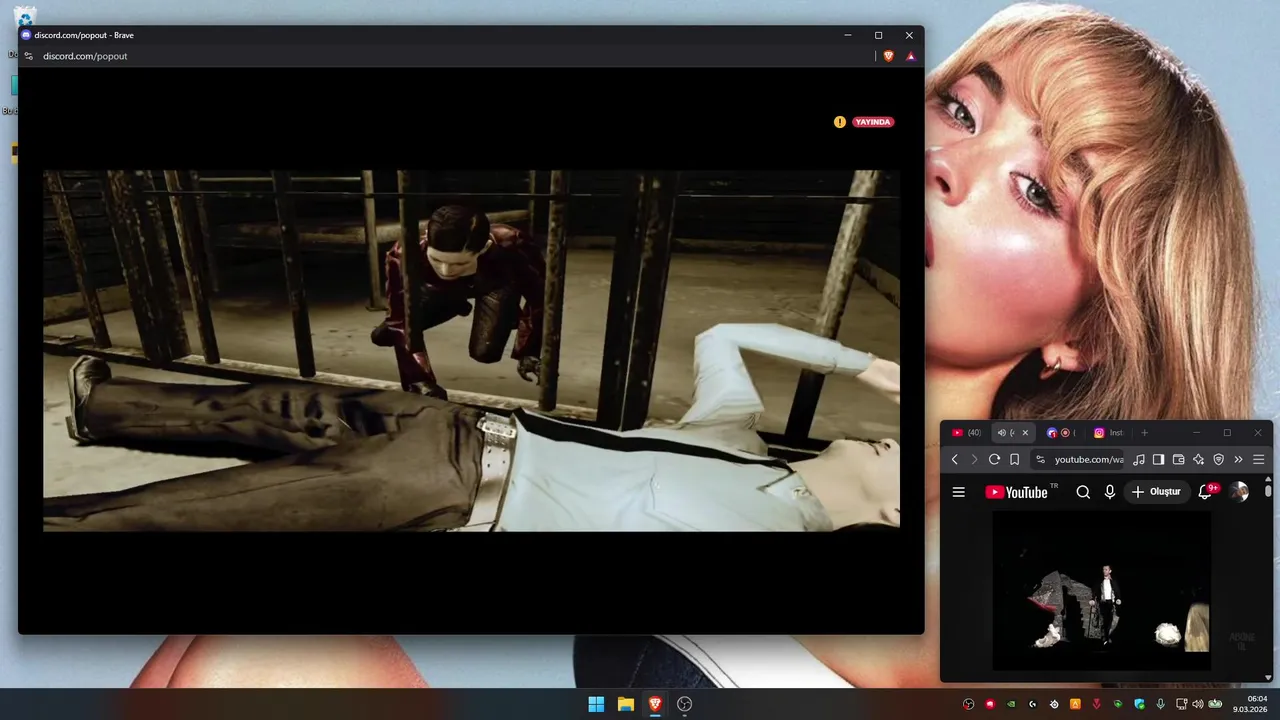Open File Explorer from the taskbar
Viewport: 1280px width, 720px height.
tap(626, 704)
